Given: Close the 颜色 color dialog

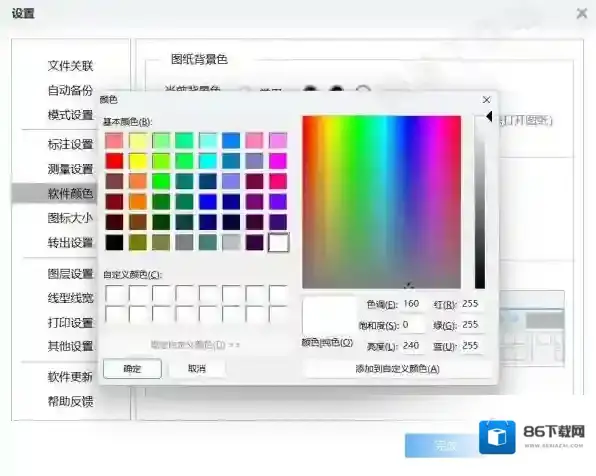Looking at the screenshot, I should coord(486,100).
